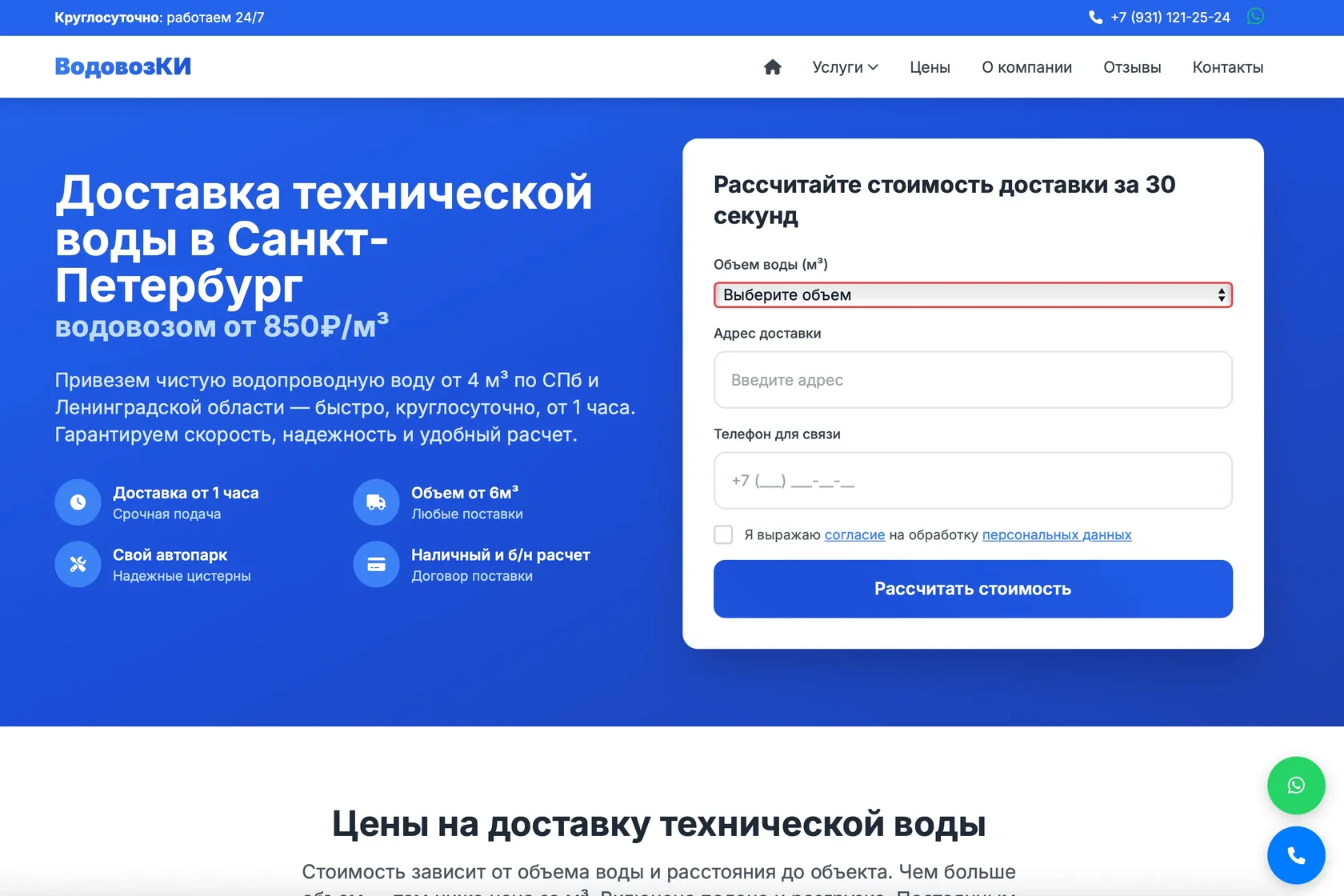This screenshot has height=896, width=1344.
Task: Click the wrench icon next to 'Свой автопарк'
Action: (x=77, y=564)
